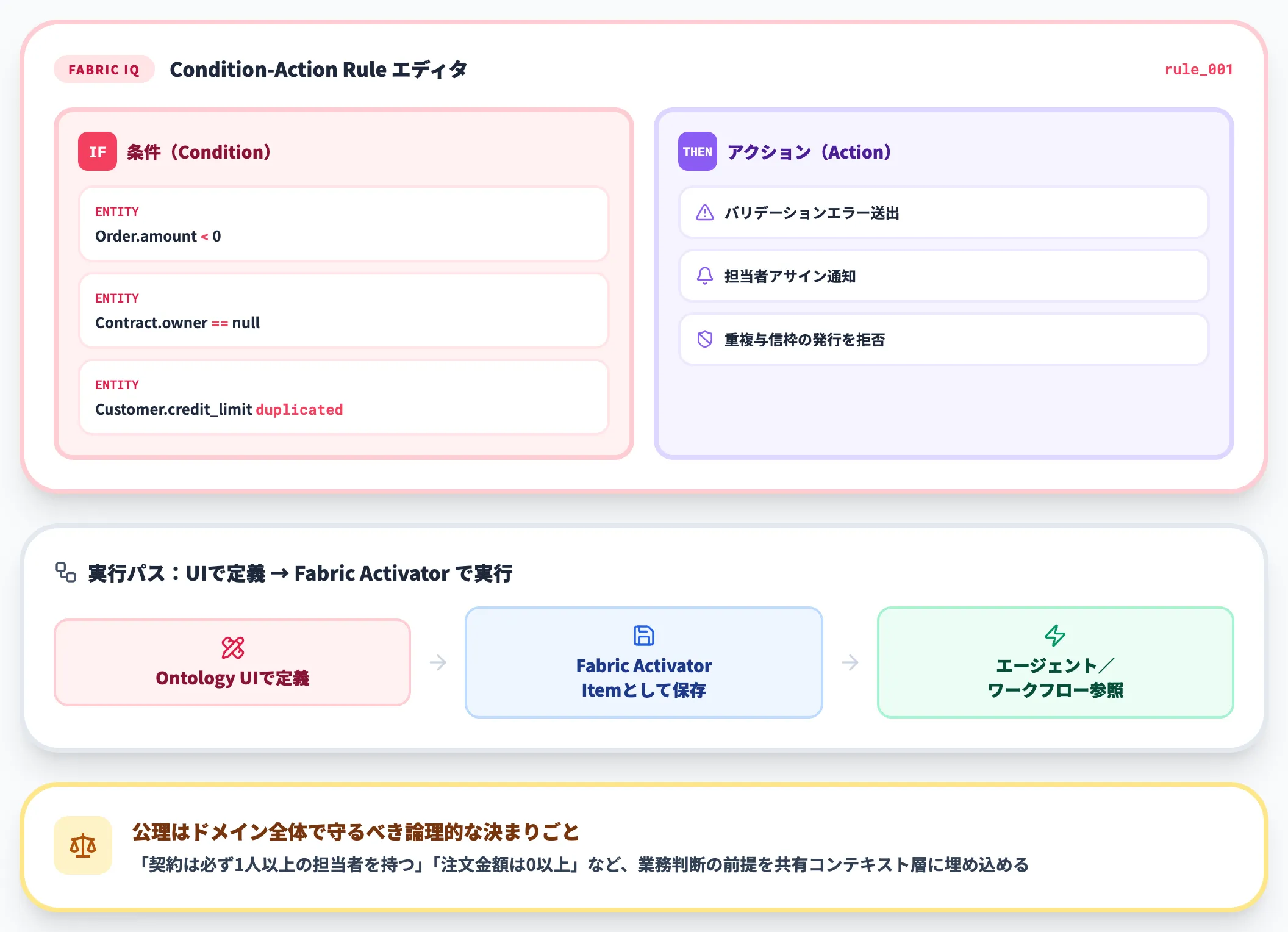Click the shield icon on 重複与信枠の発行を拒否

pyautogui.click(x=705, y=340)
